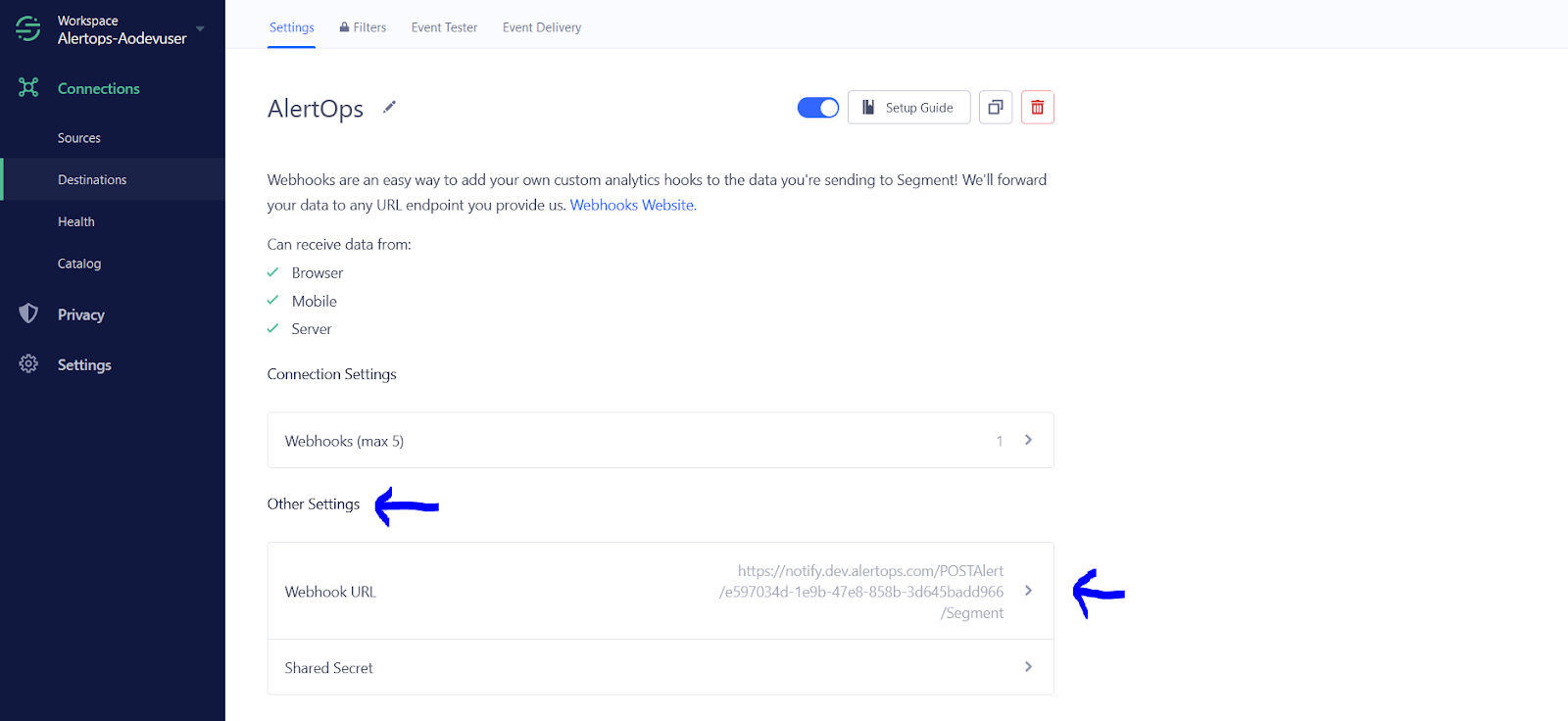Click the Segment logo icon
Image resolution: width=1568 pixels, height=721 pixels.
coord(28,29)
